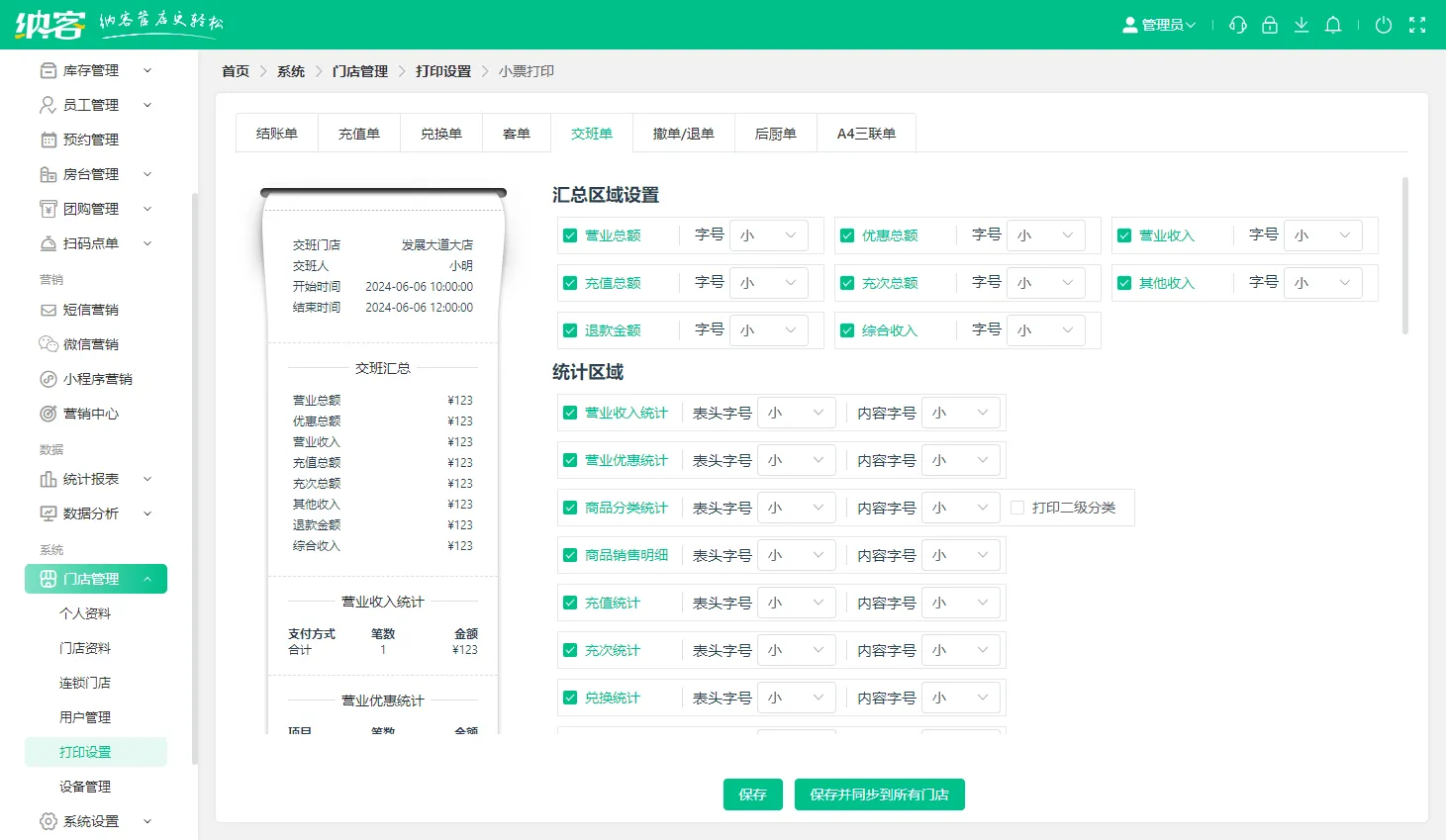Open 优惠总额 font size dropdown
Screen dimensions: 1446x840
coord(1046,235)
